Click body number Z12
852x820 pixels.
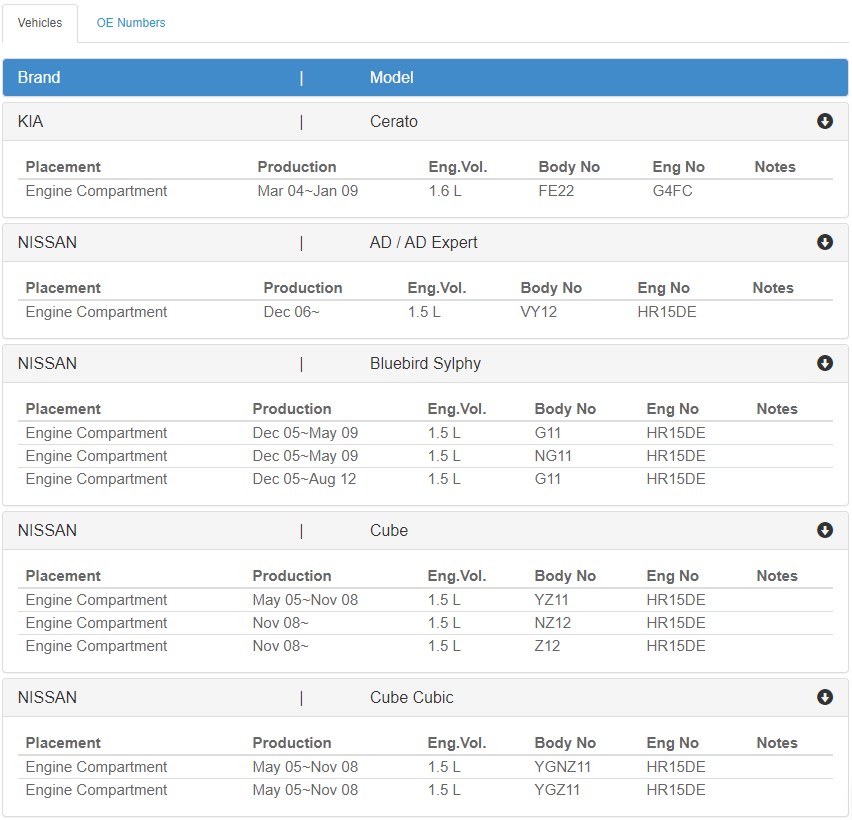click(x=547, y=646)
